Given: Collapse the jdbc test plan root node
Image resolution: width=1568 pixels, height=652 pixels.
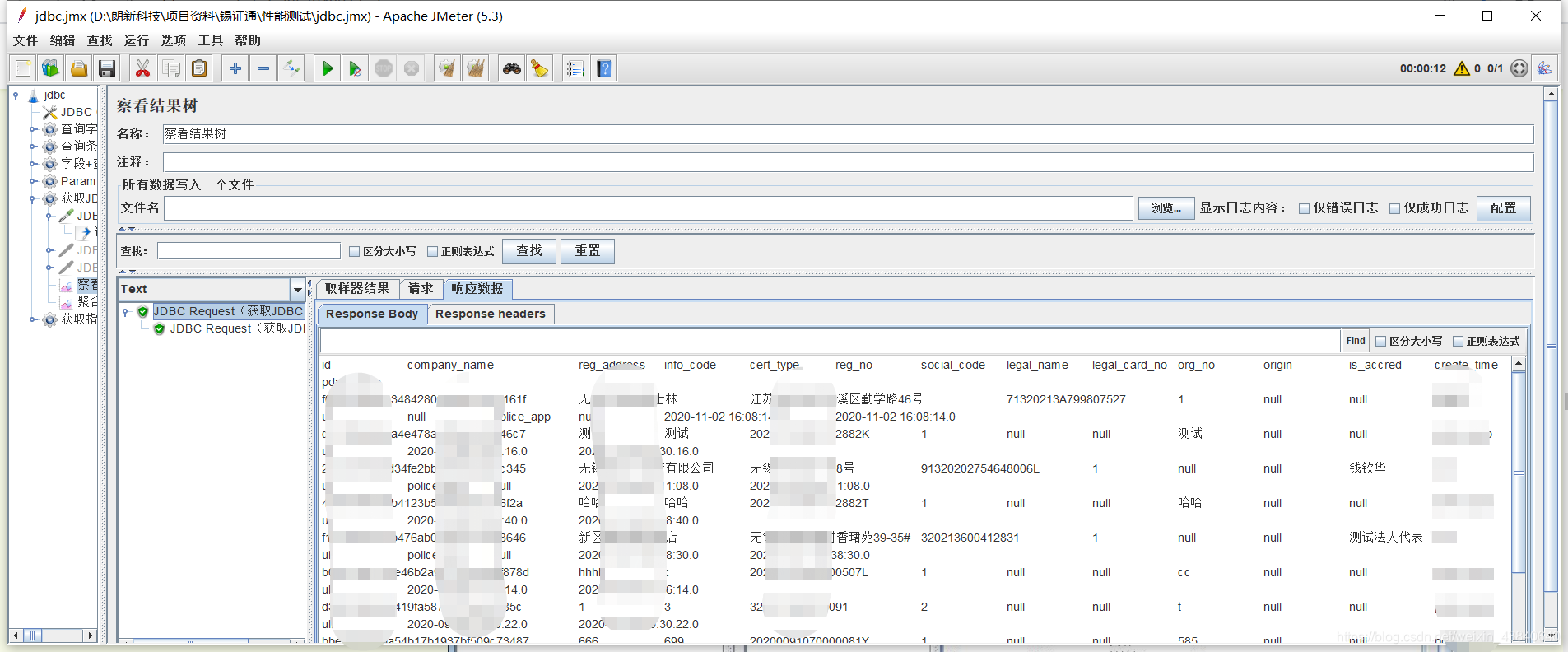Looking at the screenshot, I should 16,95.
